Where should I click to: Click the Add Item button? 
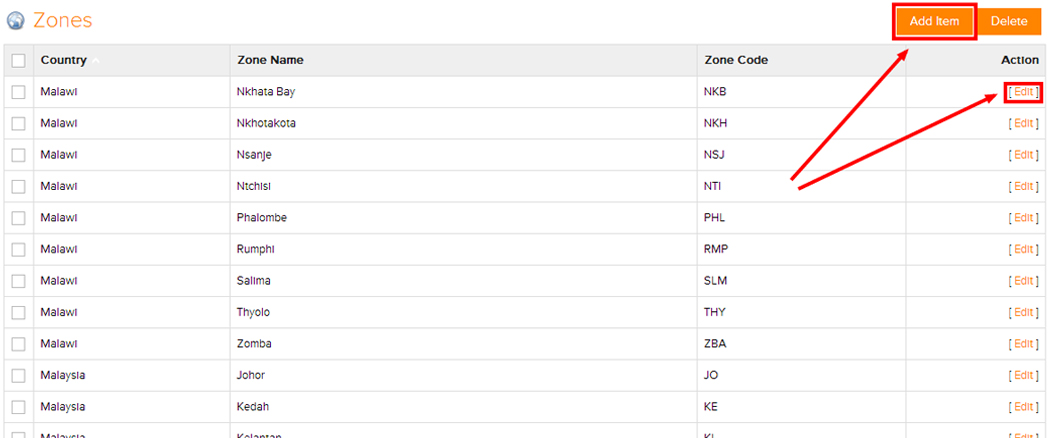[934, 21]
